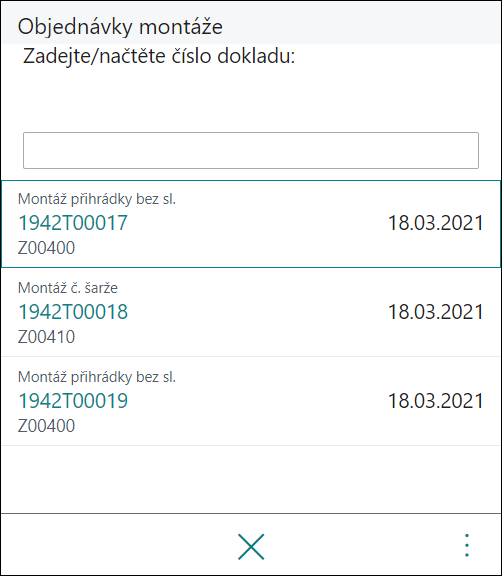Click the X cancel icon at bottom
This screenshot has height=576, width=502.
(251, 547)
